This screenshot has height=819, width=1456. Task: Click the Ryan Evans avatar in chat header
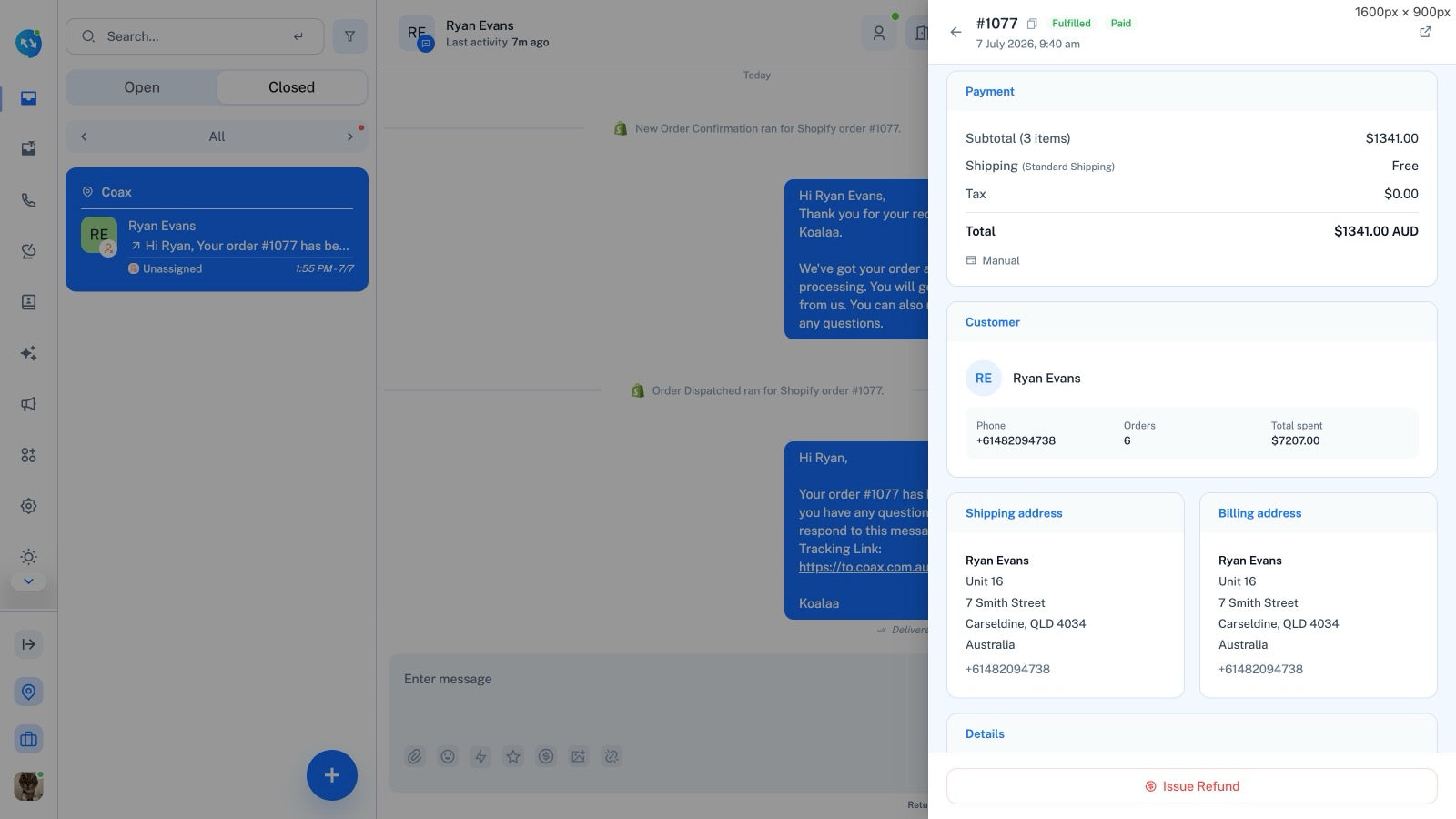pyautogui.click(x=417, y=33)
